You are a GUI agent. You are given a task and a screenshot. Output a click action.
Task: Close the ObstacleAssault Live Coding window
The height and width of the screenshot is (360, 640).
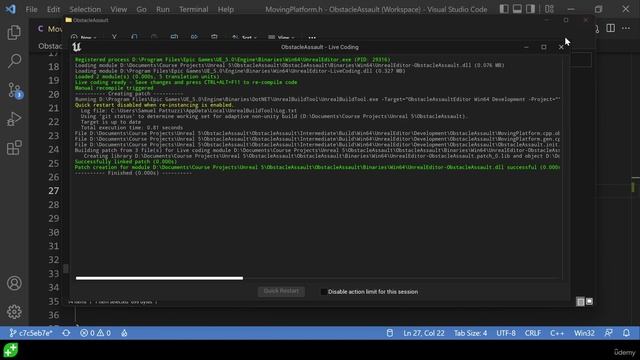561,47
